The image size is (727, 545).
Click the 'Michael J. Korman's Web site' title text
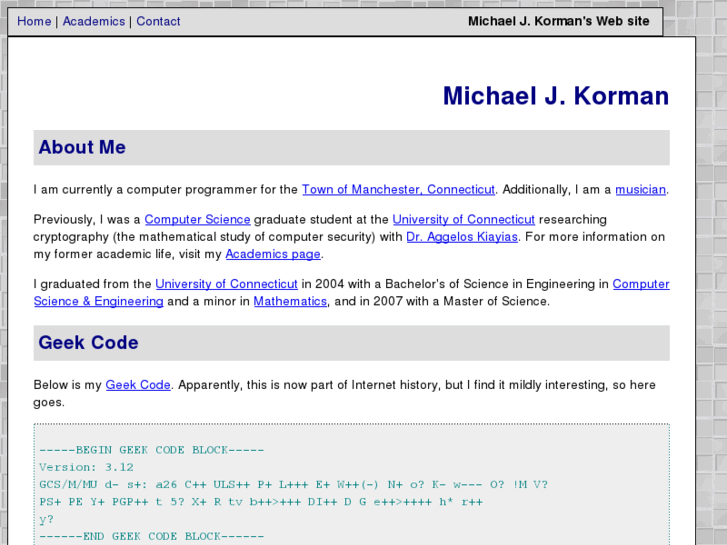(x=558, y=21)
